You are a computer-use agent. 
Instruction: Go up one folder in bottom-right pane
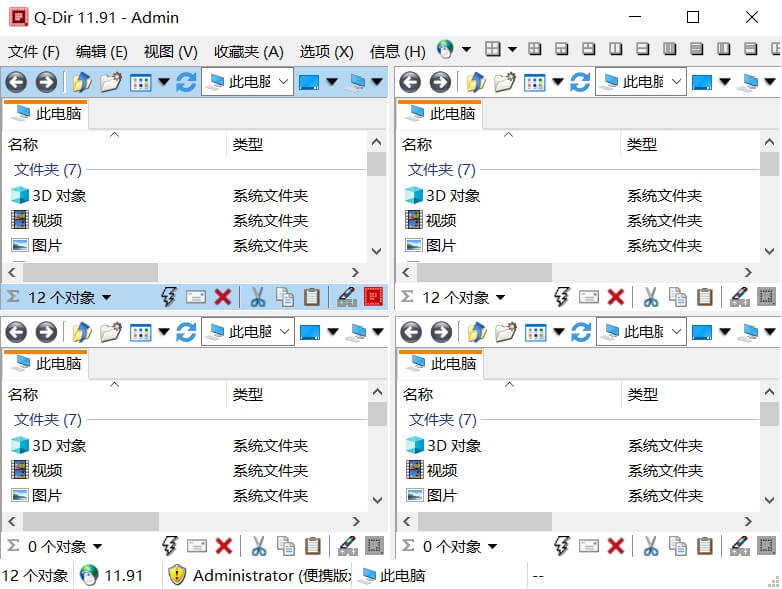click(x=475, y=332)
